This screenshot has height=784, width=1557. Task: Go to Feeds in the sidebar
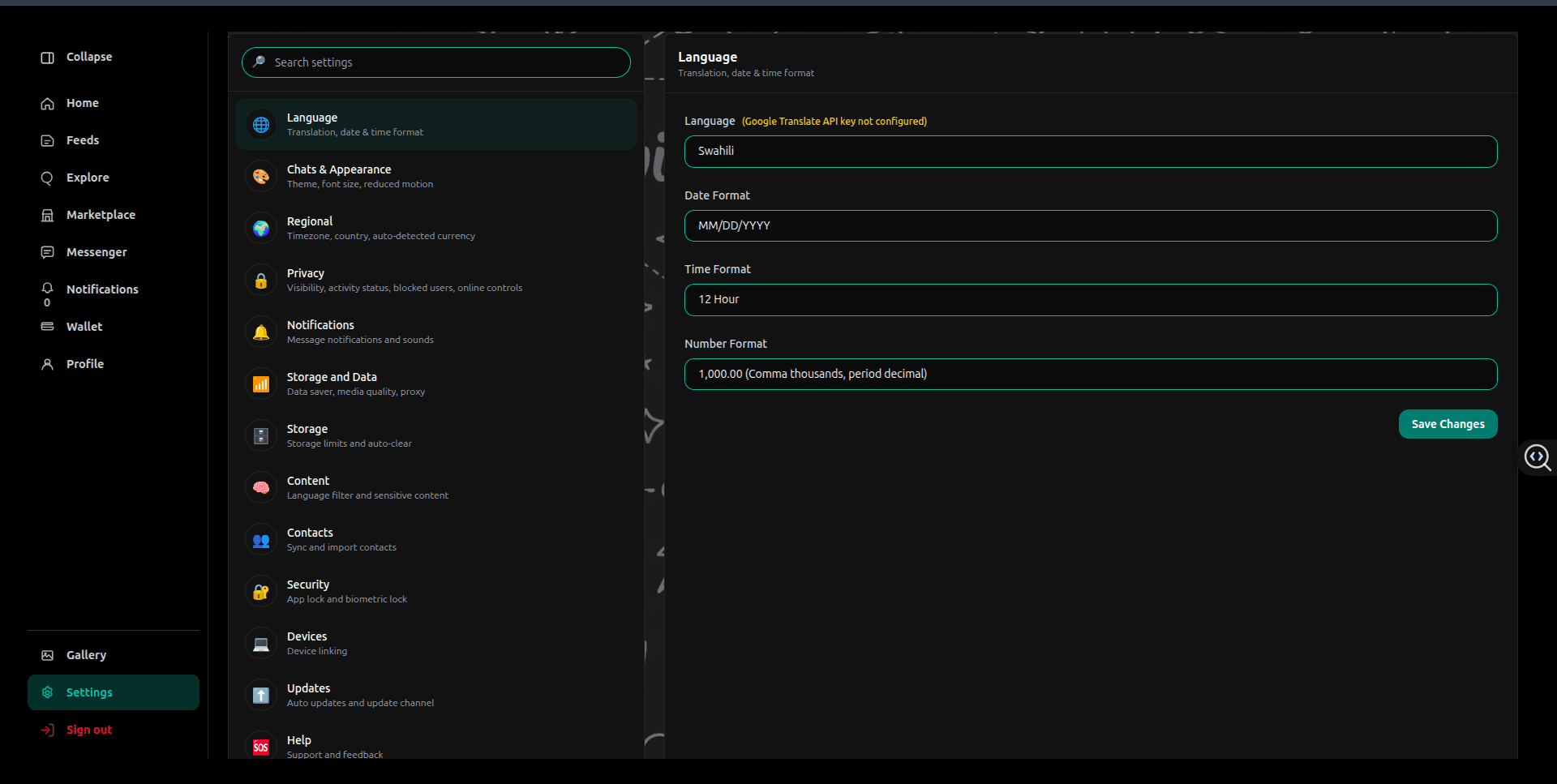[x=114, y=141]
